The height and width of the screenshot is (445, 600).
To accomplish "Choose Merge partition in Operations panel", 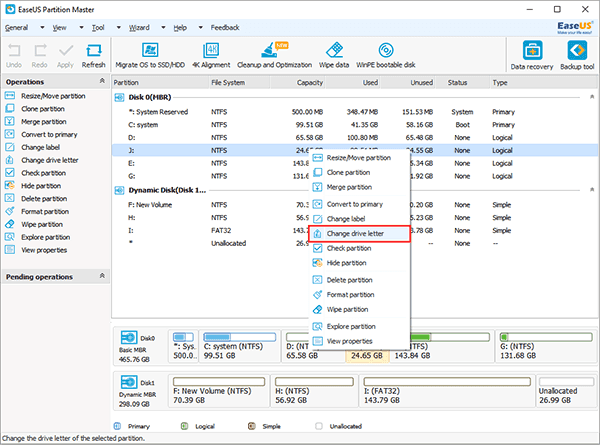I will tap(36, 122).
